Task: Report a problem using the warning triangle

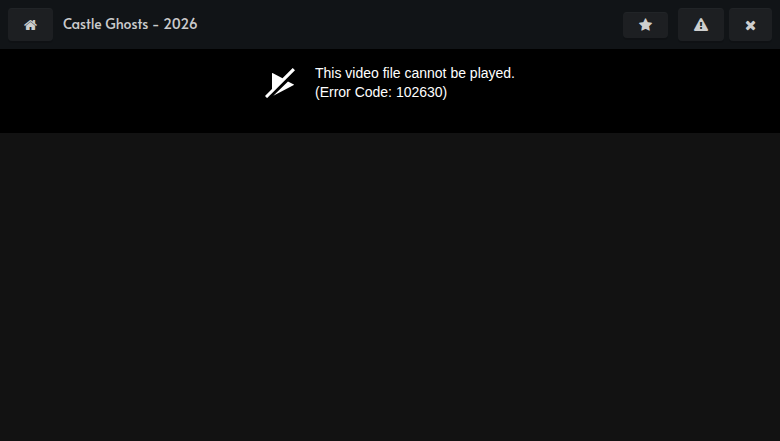Action: (700, 24)
